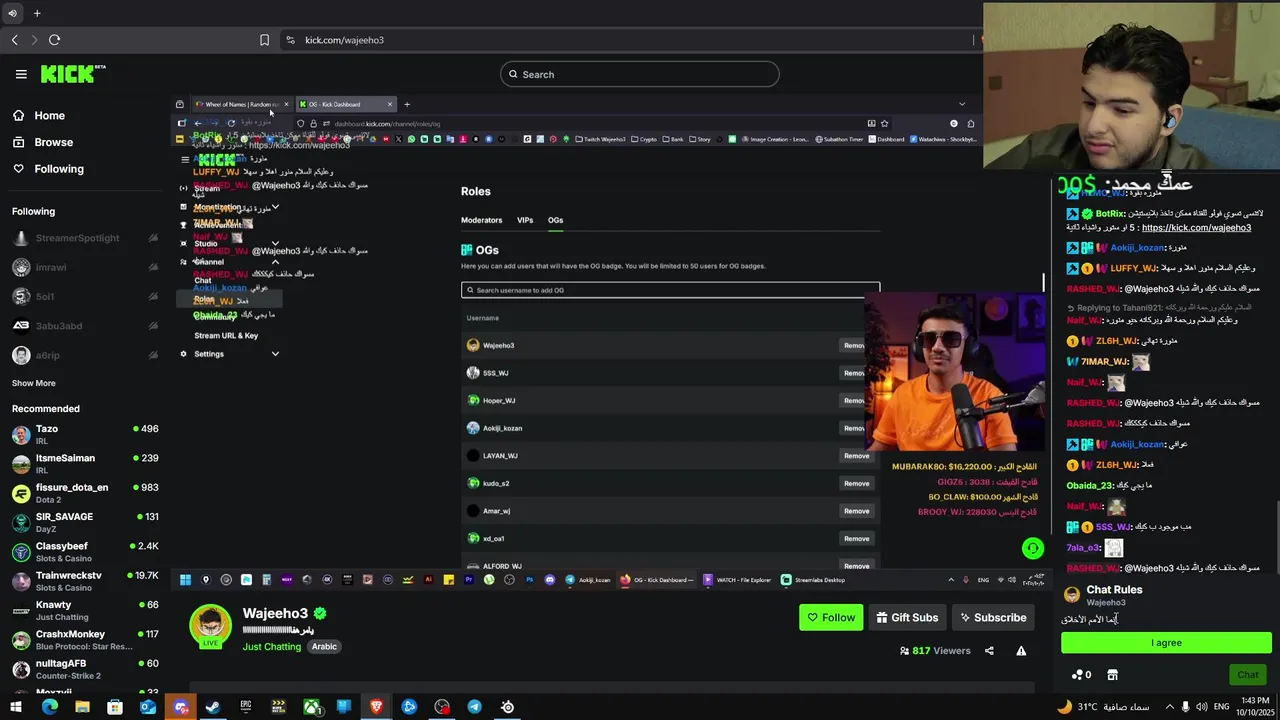The height and width of the screenshot is (720, 1280).
Task: Remove kudo_s2 from OGs list
Action: [856, 484]
